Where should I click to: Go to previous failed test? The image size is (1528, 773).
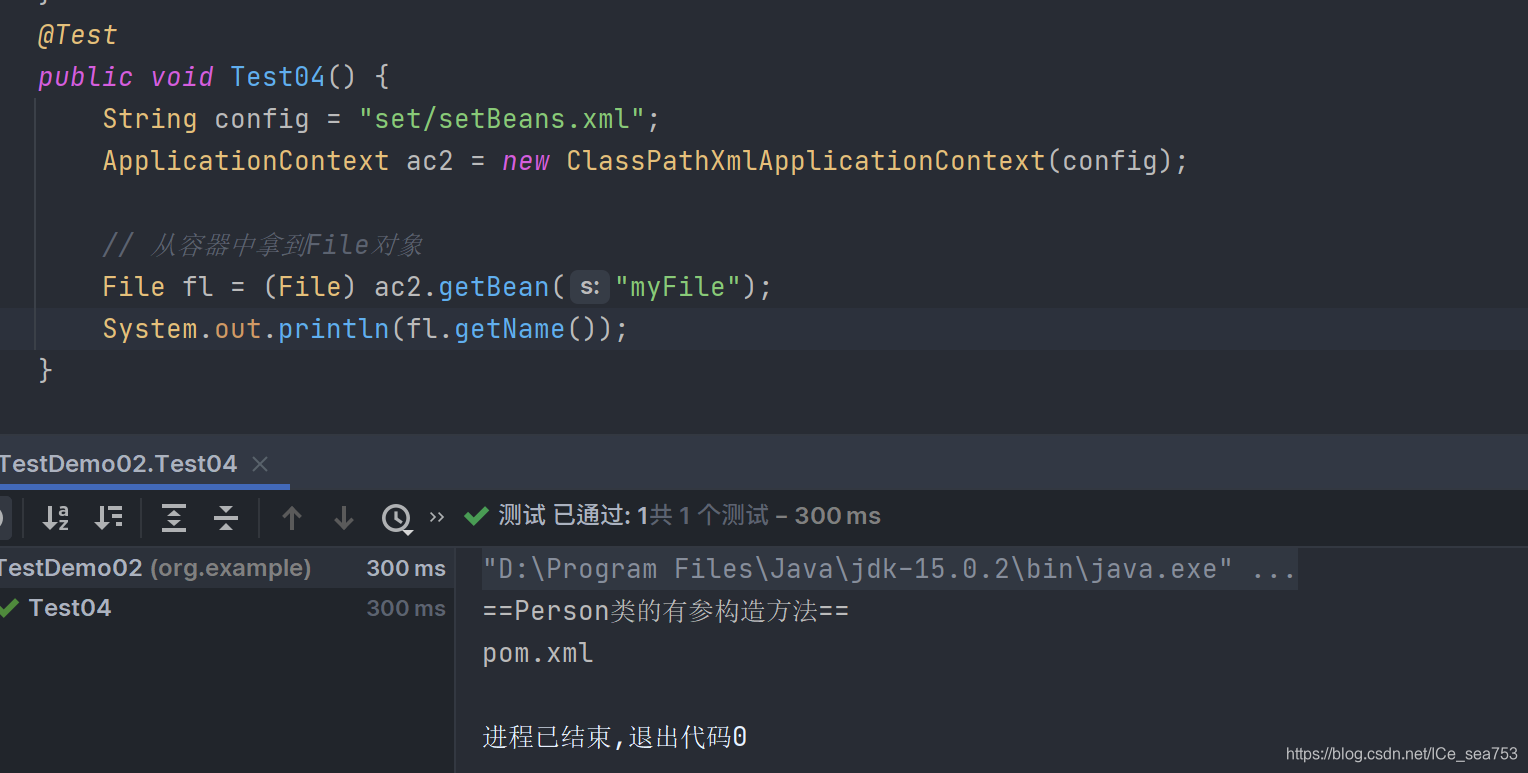(x=292, y=517)
